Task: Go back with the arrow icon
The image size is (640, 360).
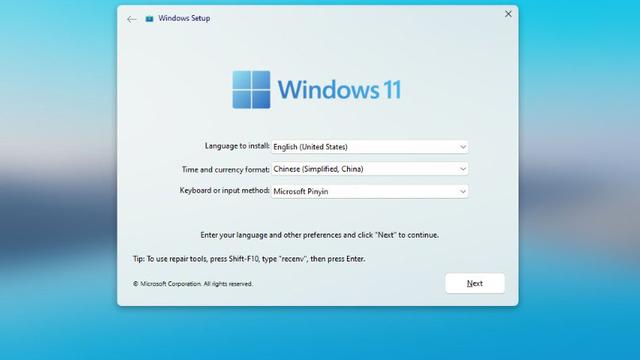Action: [x=131, y=19]
